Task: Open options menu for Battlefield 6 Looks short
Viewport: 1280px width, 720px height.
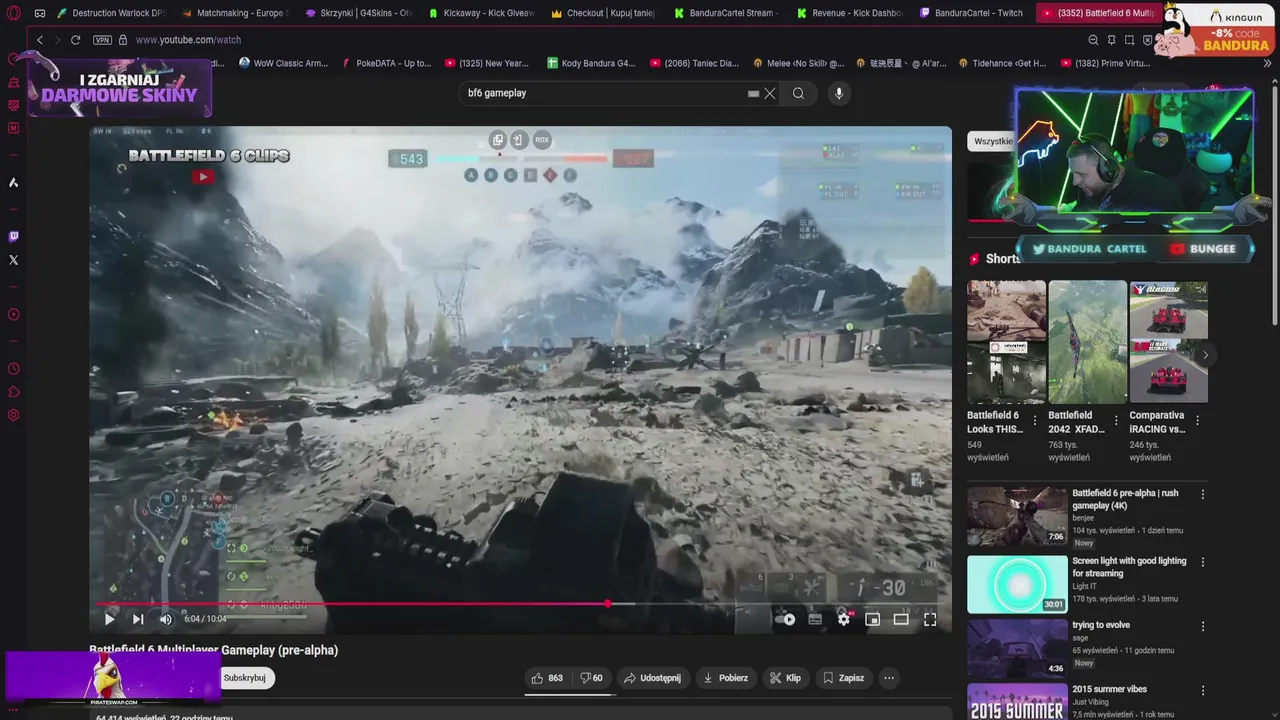Action: click(x=1035, y=421)
